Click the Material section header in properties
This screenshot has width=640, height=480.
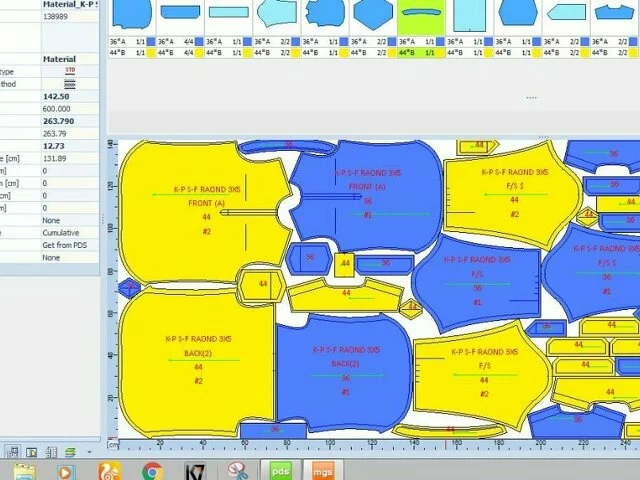coord(58,59)
